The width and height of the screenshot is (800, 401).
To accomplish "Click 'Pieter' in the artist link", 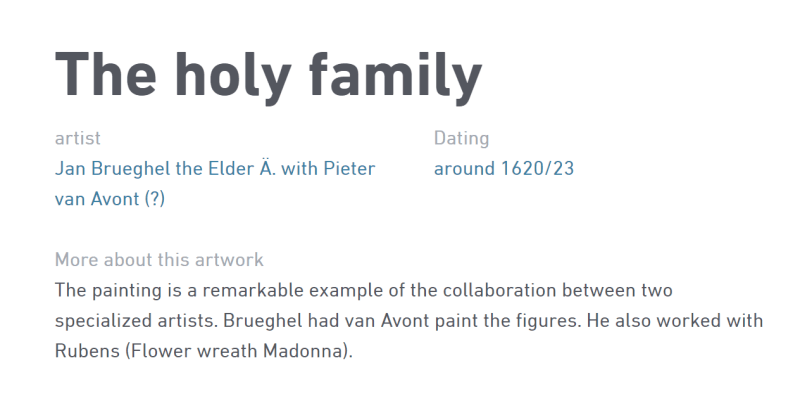I will point(349,168).
